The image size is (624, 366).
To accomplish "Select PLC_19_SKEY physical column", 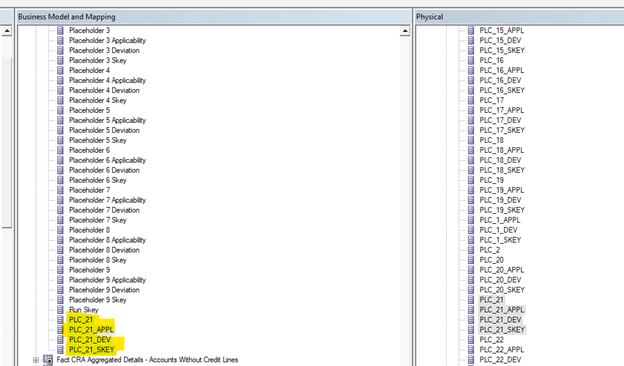I will 502,210.
